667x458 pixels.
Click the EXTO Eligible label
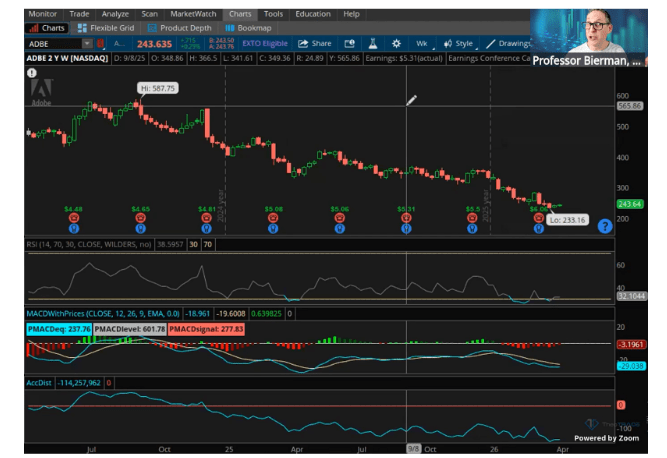[265, 43]
